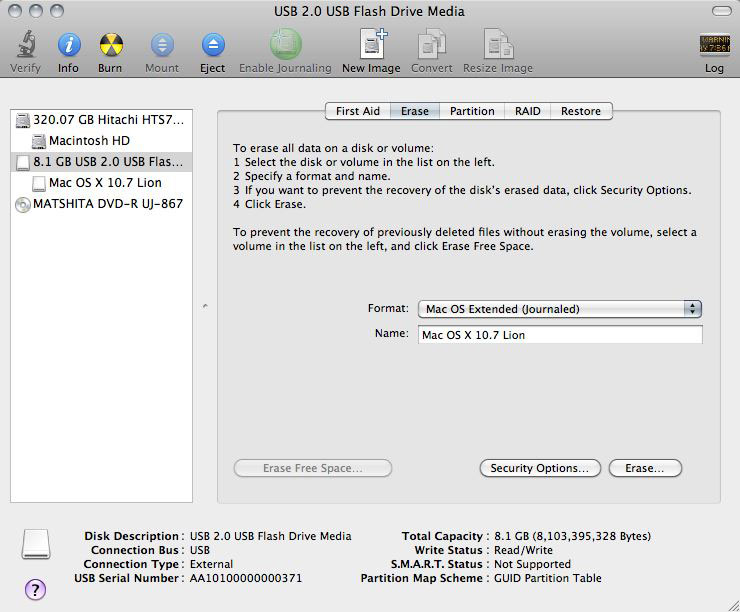The image size is (740, 612).
Task: Go to the RAID tab
Action: (x=528, y=111)
